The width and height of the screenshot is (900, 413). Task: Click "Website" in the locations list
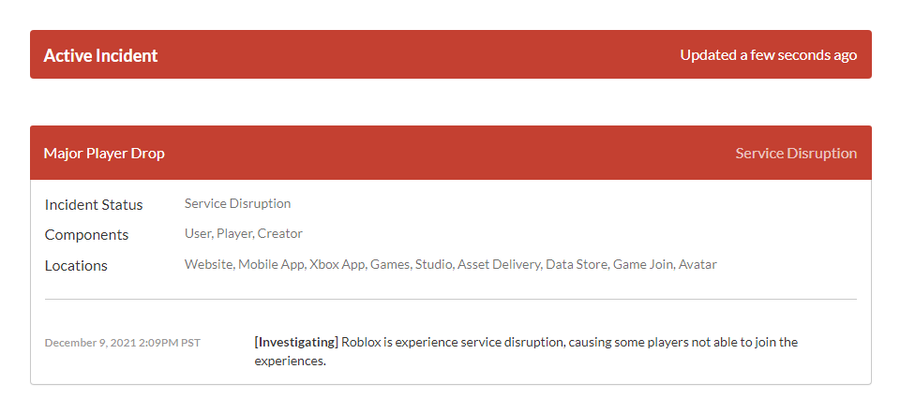tap(208, 265)
